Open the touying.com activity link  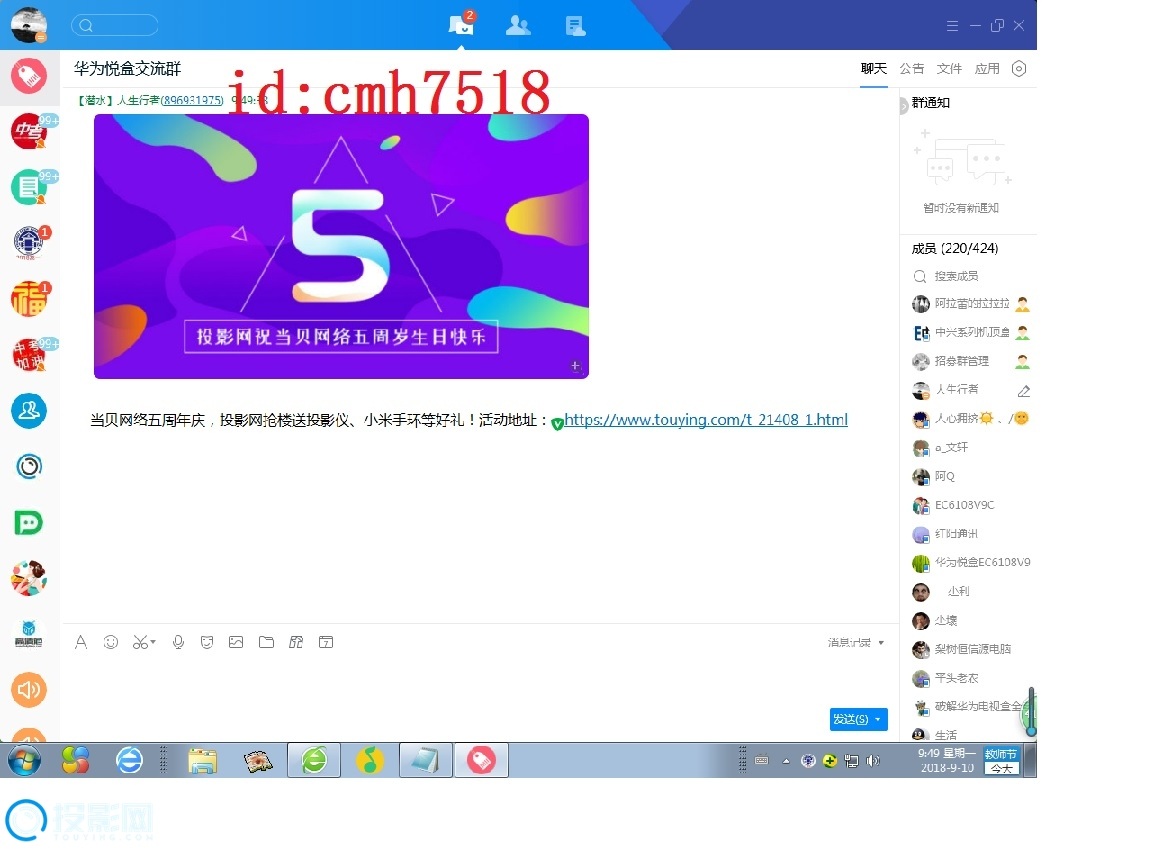(x=705, y=420)
